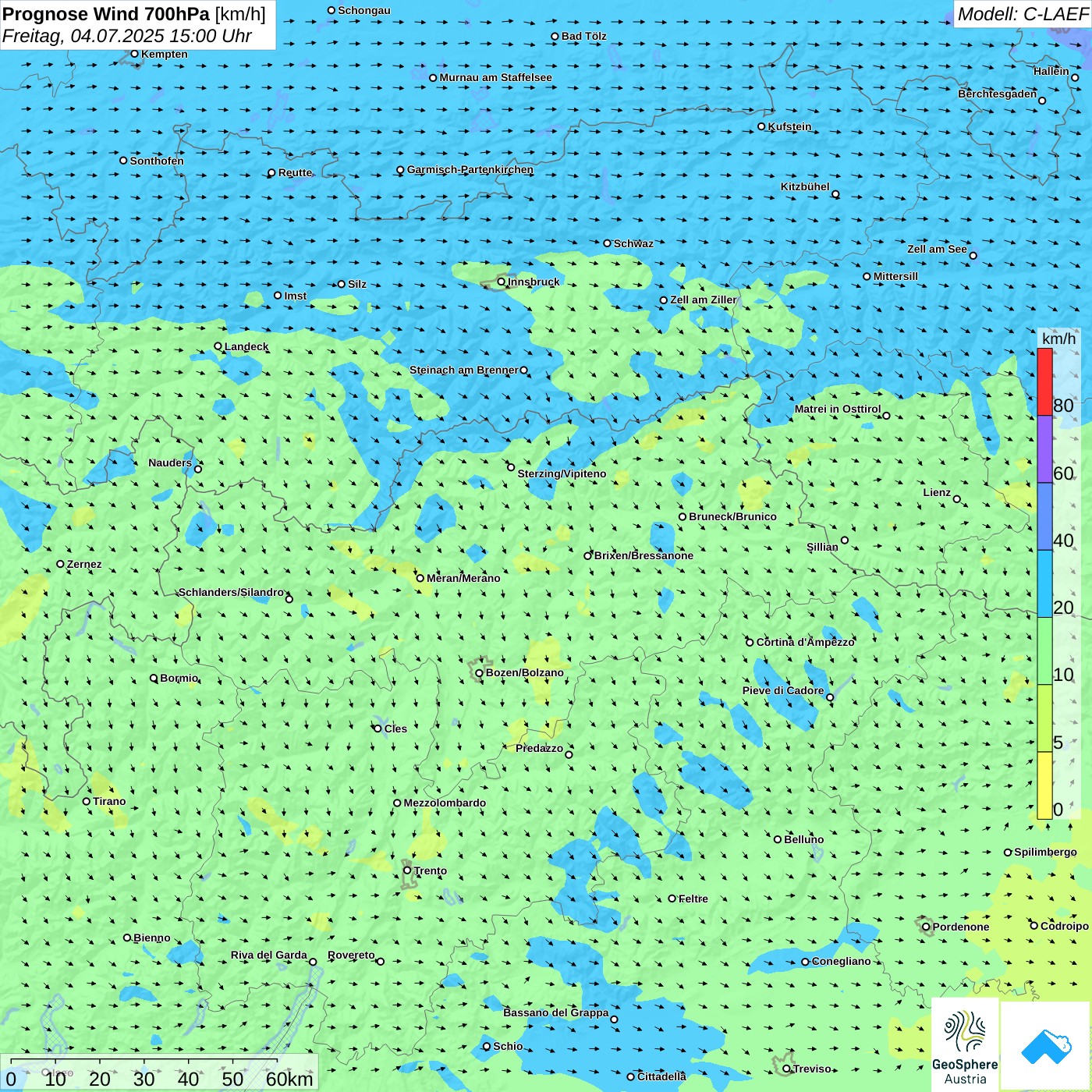Click the Trento city marker
The width and height of the screenshot is (1092, 1092).
coord(407,870)
